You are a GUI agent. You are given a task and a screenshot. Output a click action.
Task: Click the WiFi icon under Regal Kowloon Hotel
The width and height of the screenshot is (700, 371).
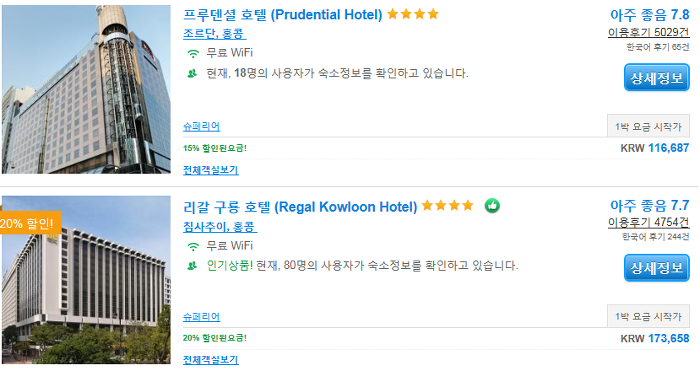coord(193,246)
